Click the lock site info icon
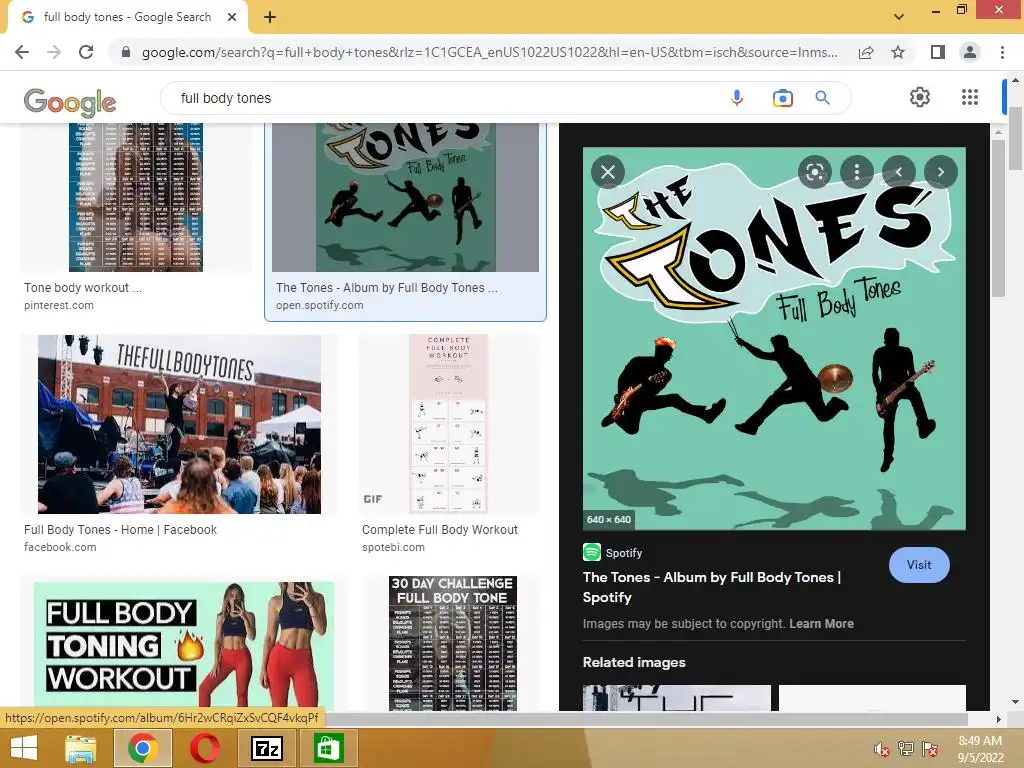1024x768 pixels. 126,52
